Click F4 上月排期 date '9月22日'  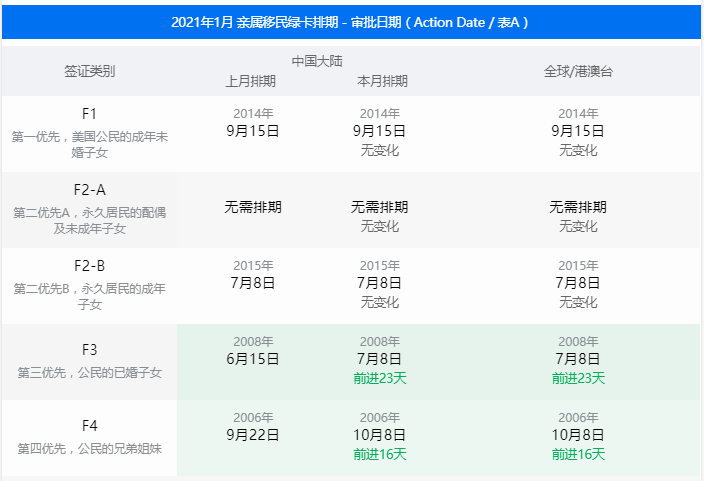coord(253,435)
